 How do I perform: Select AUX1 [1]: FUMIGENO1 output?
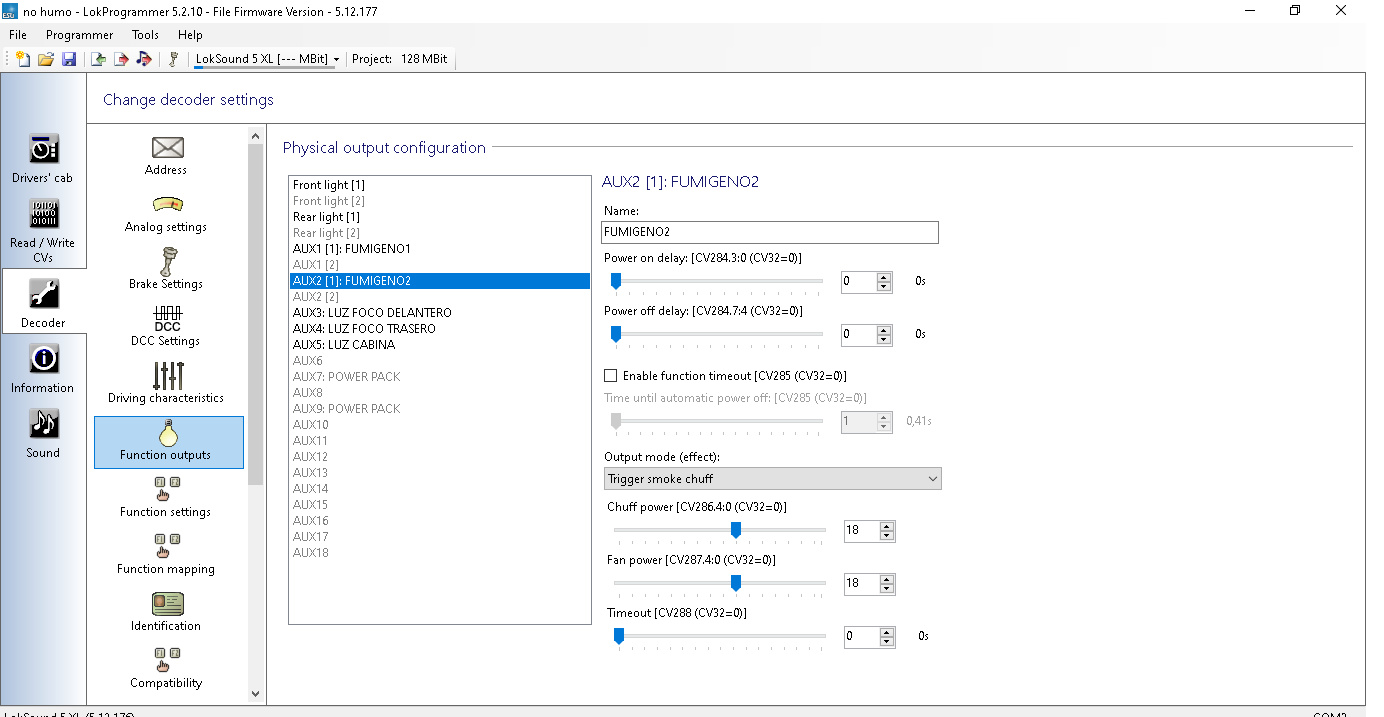[x=440, y=249]
